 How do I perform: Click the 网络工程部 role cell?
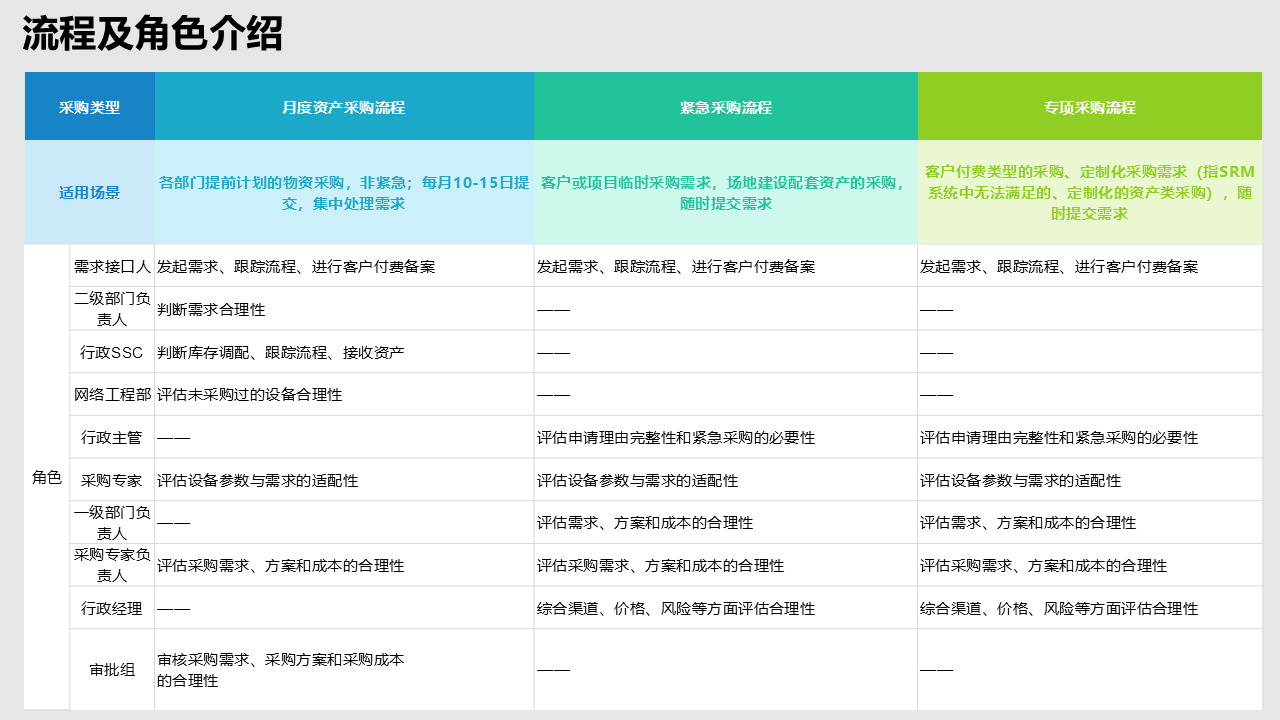click(112, 395)
